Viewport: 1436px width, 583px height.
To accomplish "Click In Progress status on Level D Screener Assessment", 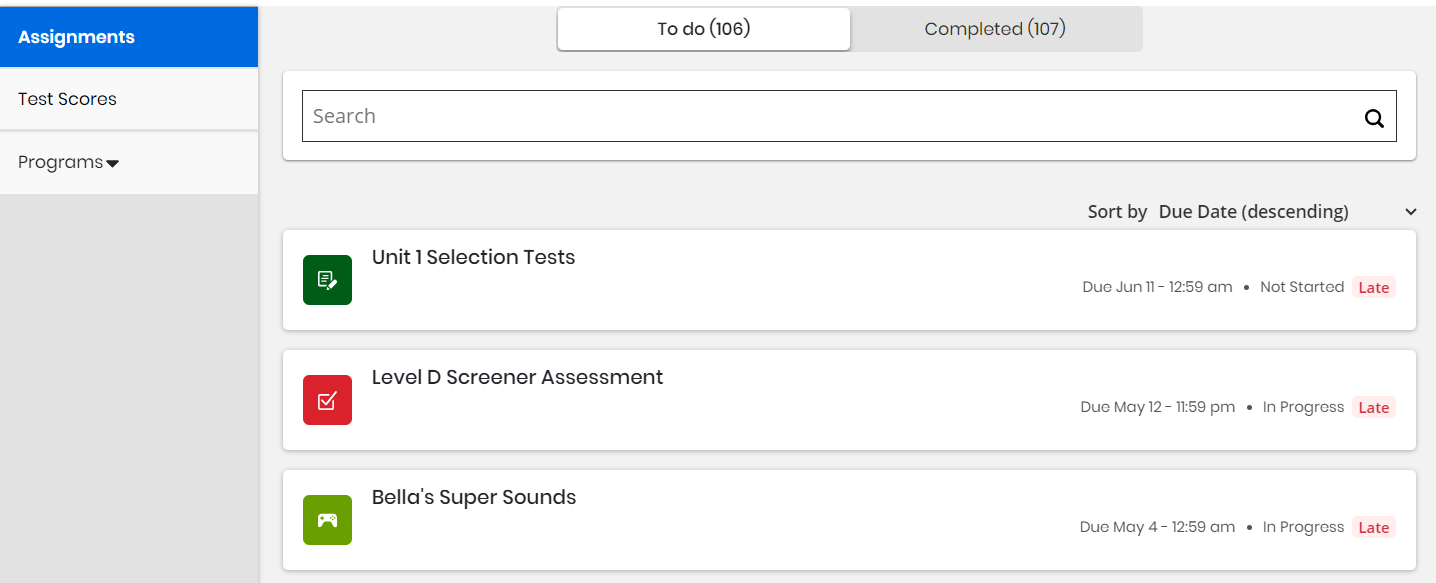I will 1303,407.
